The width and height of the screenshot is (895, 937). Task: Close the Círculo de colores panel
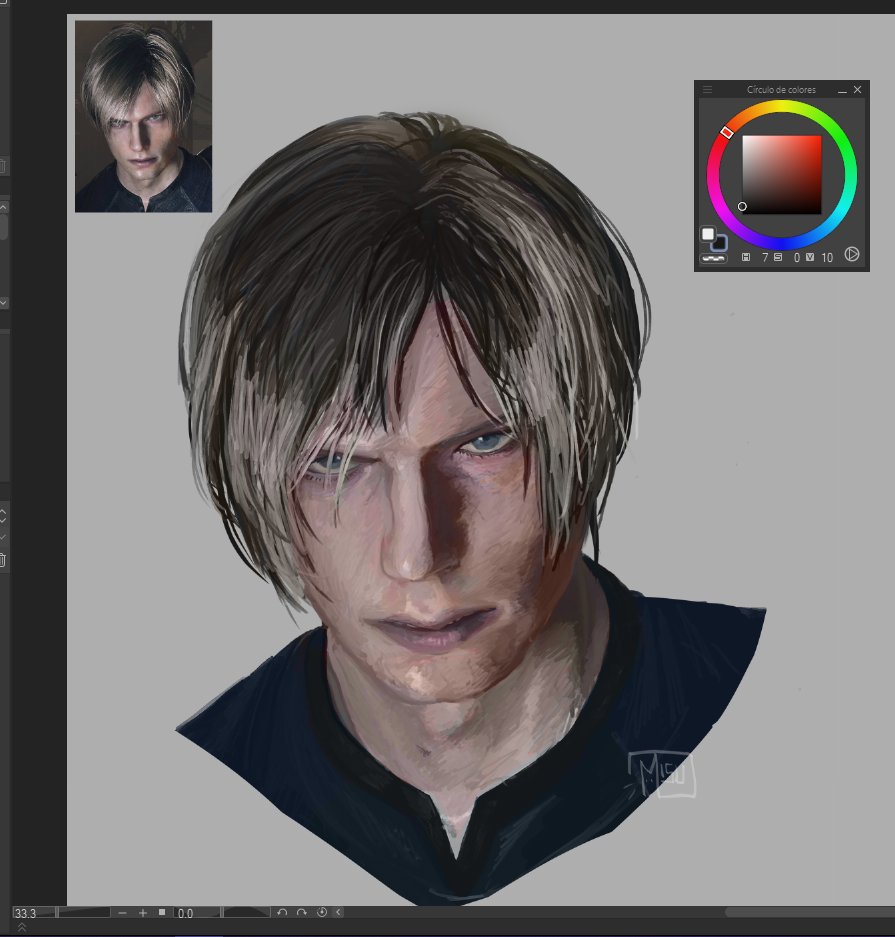[x=857, y=89]
